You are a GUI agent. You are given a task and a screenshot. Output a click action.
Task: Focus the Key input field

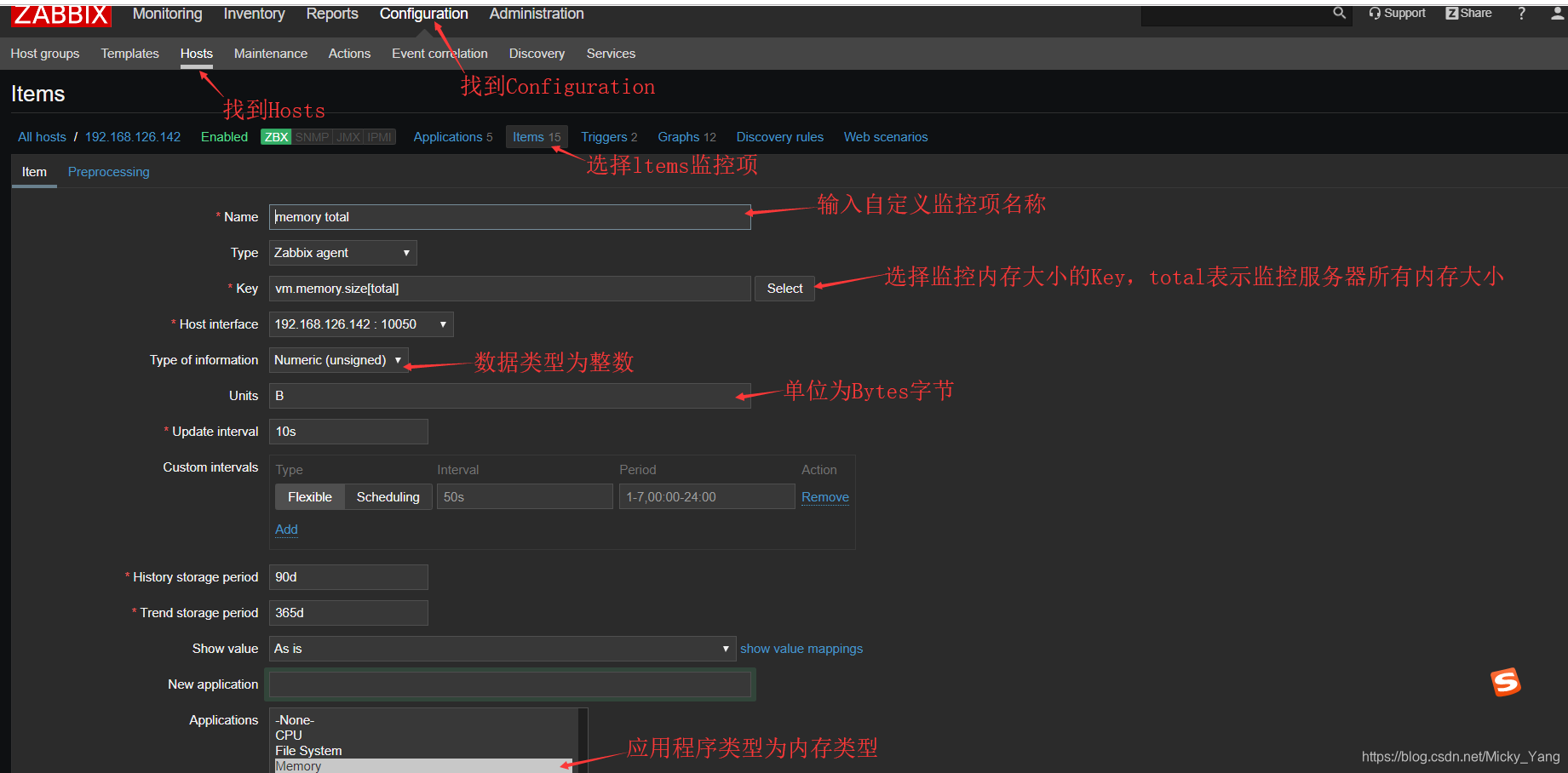coord(510,289)
